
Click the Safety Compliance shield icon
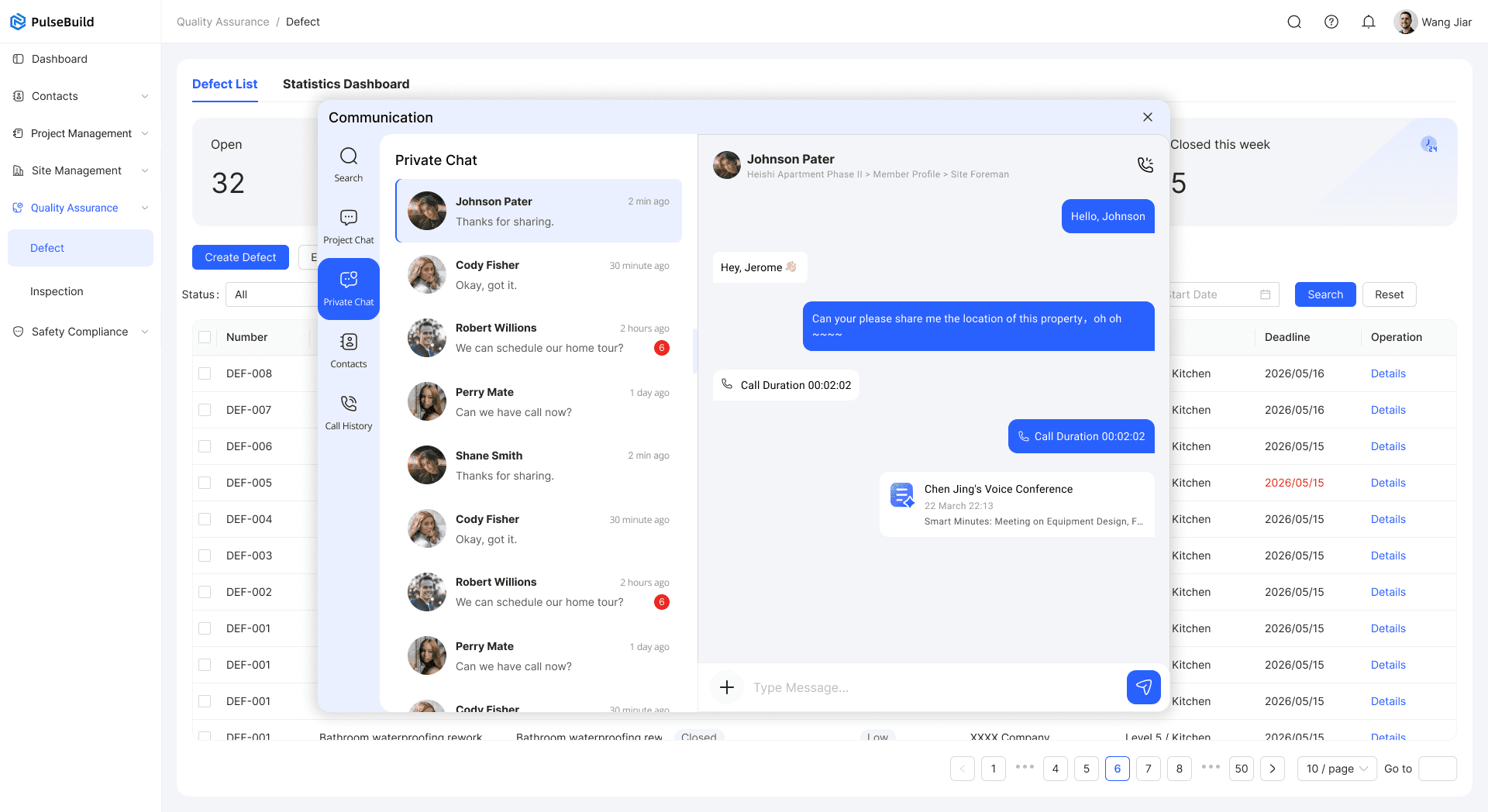[x=18, y=332]
